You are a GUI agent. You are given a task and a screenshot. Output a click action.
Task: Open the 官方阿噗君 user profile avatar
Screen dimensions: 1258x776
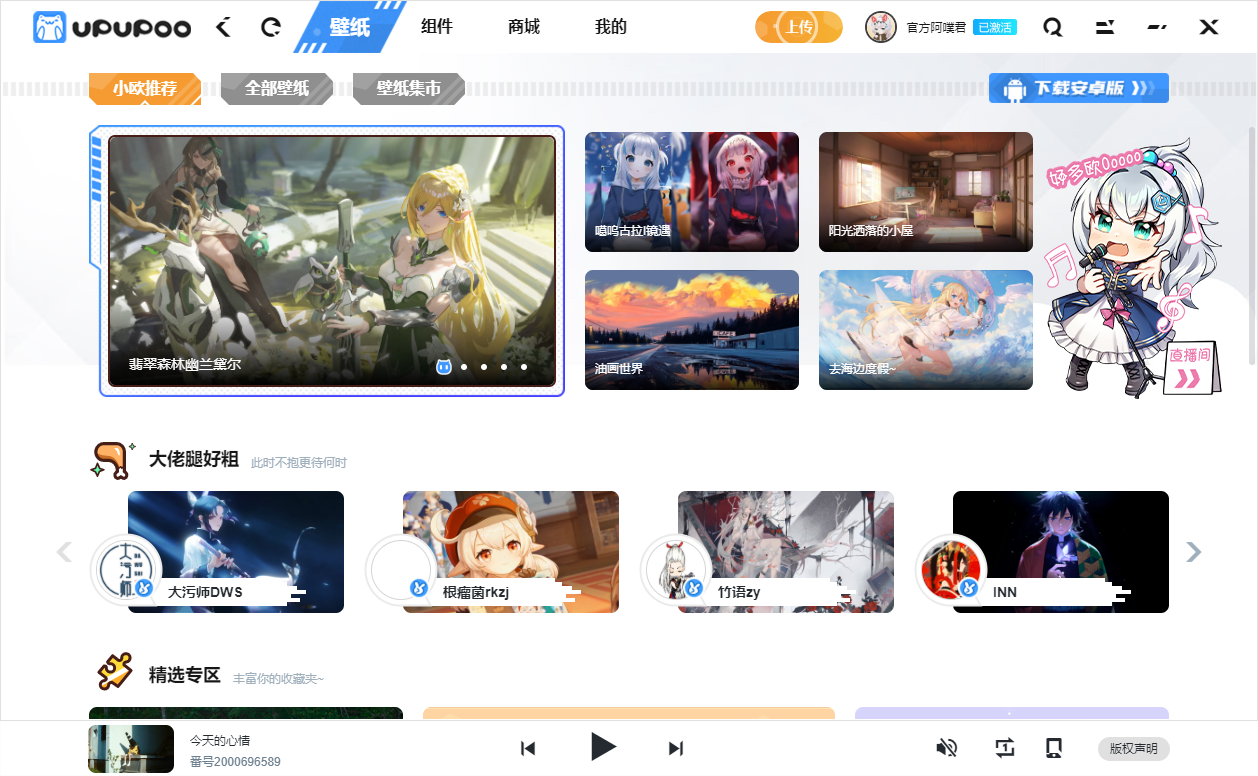coord(880,27)
